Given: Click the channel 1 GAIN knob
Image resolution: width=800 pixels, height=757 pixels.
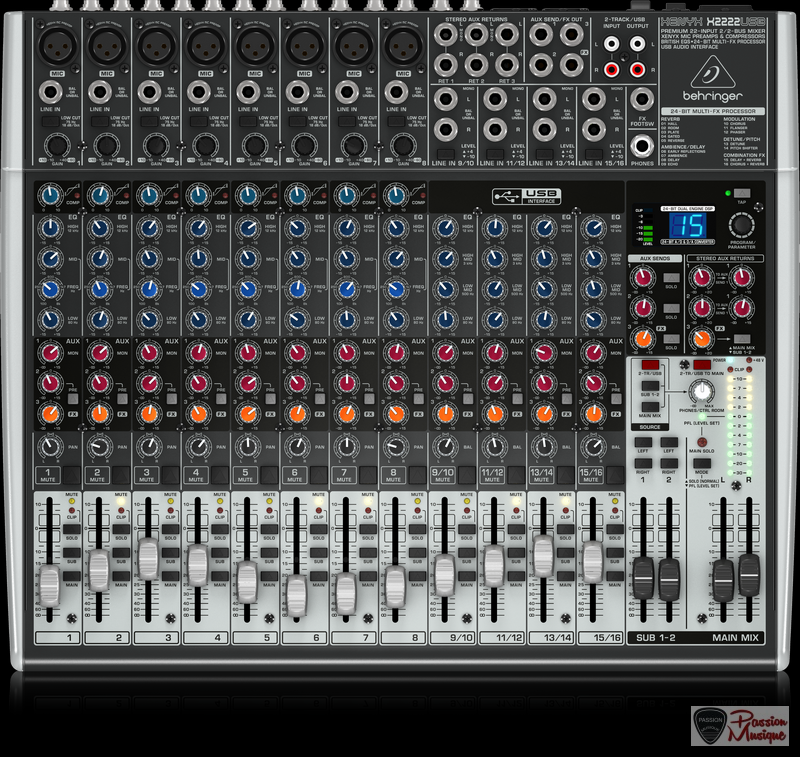Looking at the screenshot, I should (x=57, y=145).
